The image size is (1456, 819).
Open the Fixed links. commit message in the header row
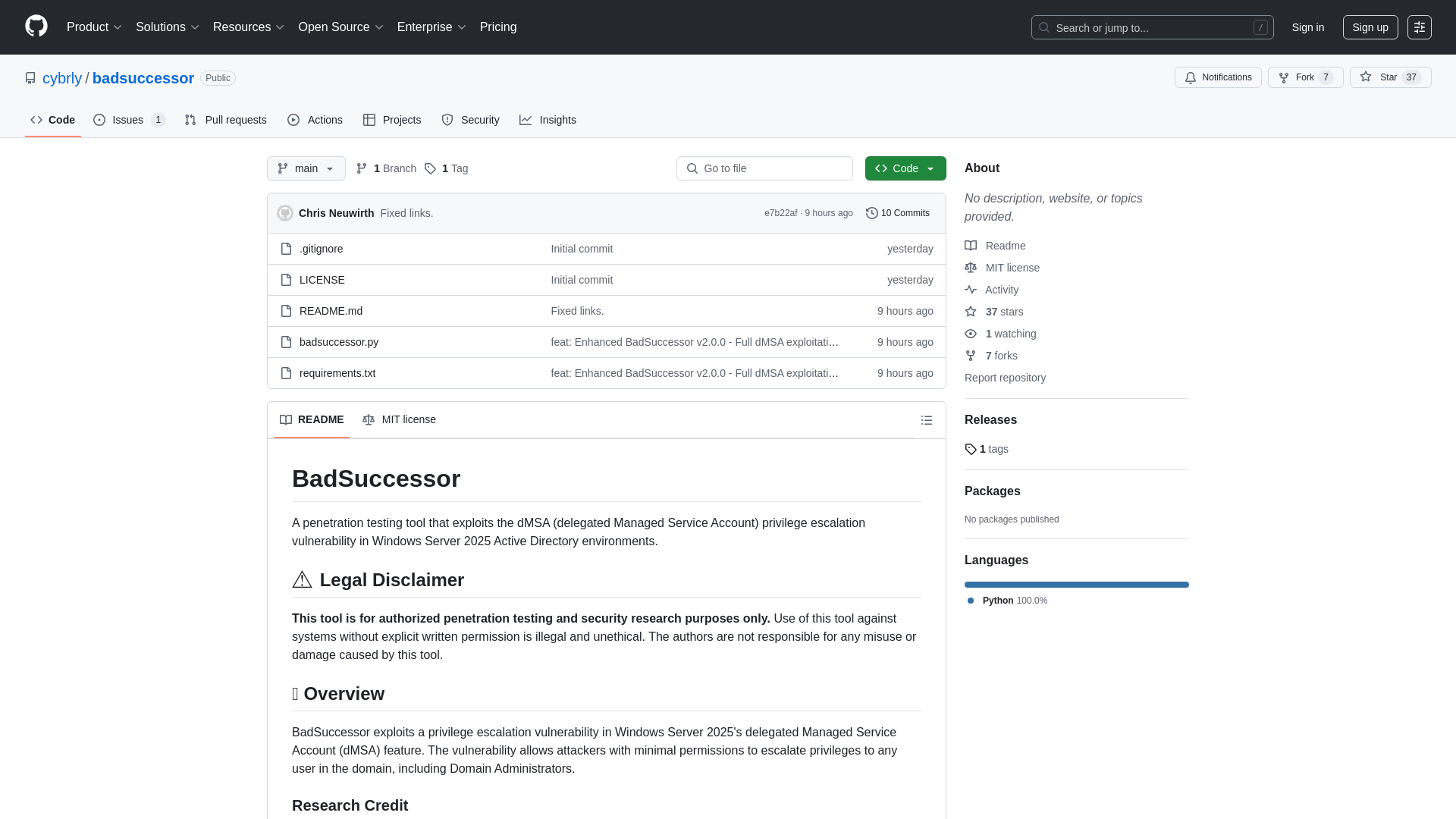[406, 213]
